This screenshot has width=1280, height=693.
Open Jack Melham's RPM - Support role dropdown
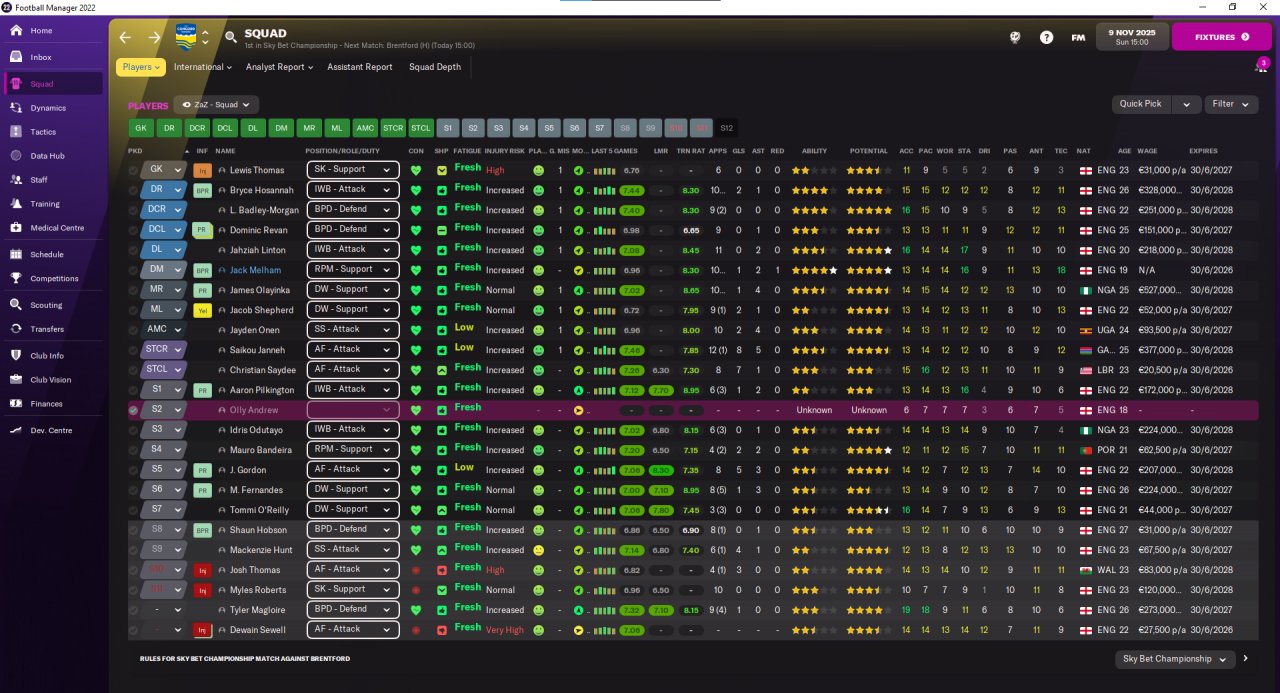(353, 270)
